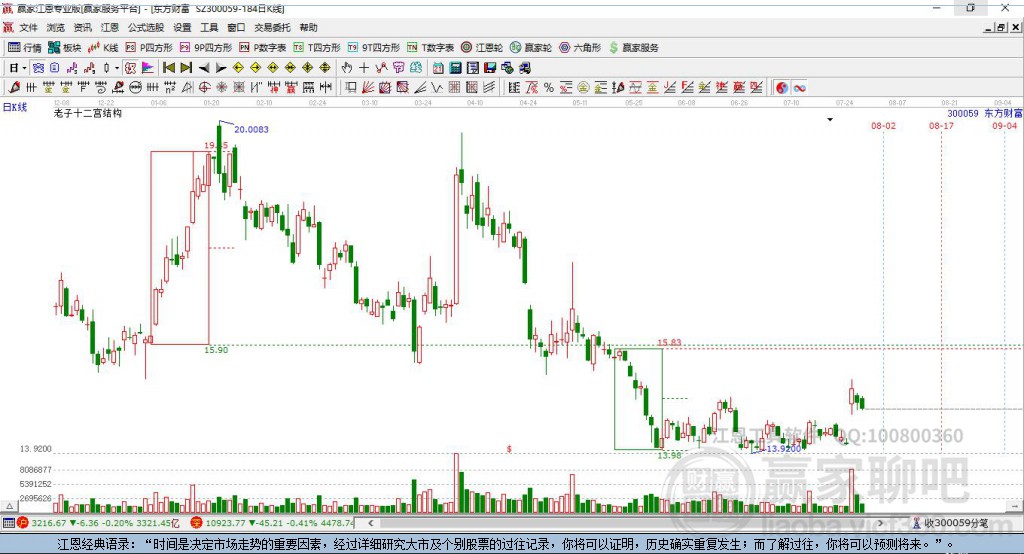Click the red-blue yin-yang icon
Viewport: 1024px width, 554px height.
[782, 88]
